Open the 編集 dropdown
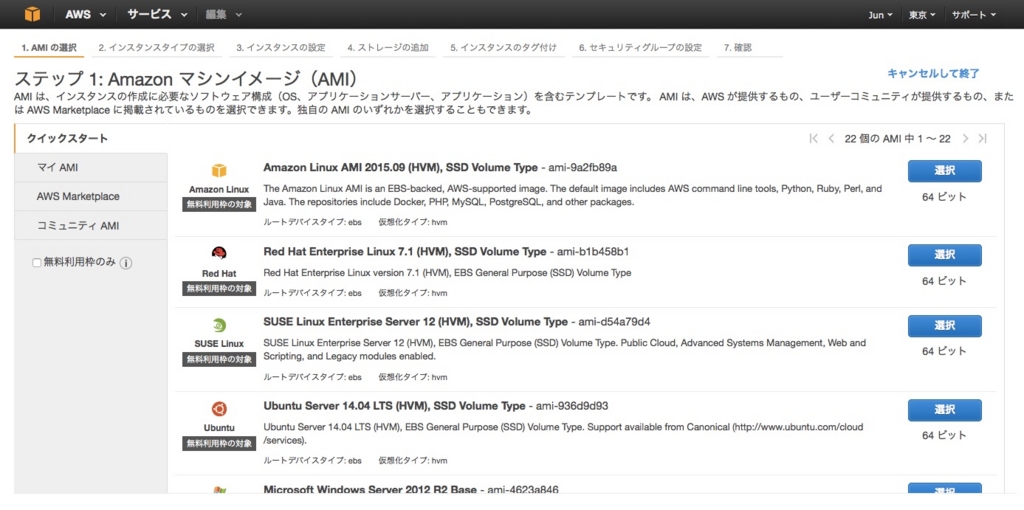 click(x=223, y=14)
